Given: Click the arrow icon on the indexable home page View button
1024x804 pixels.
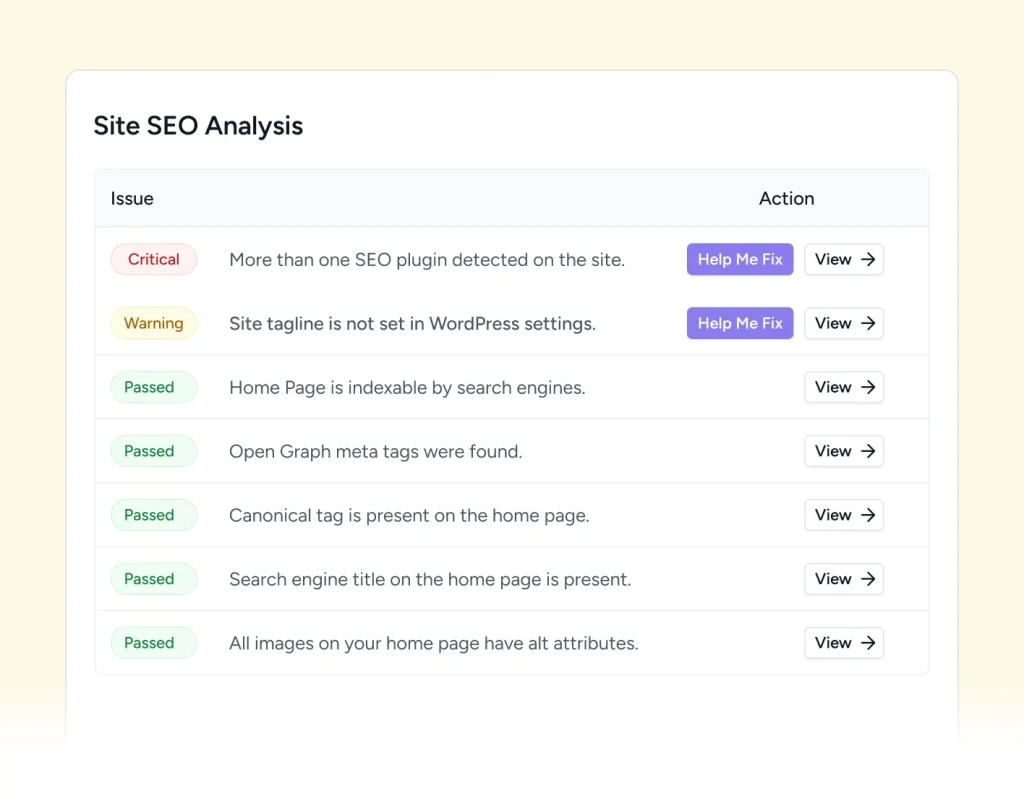Looking at the screenshot, I should click(x=870, y=387).
